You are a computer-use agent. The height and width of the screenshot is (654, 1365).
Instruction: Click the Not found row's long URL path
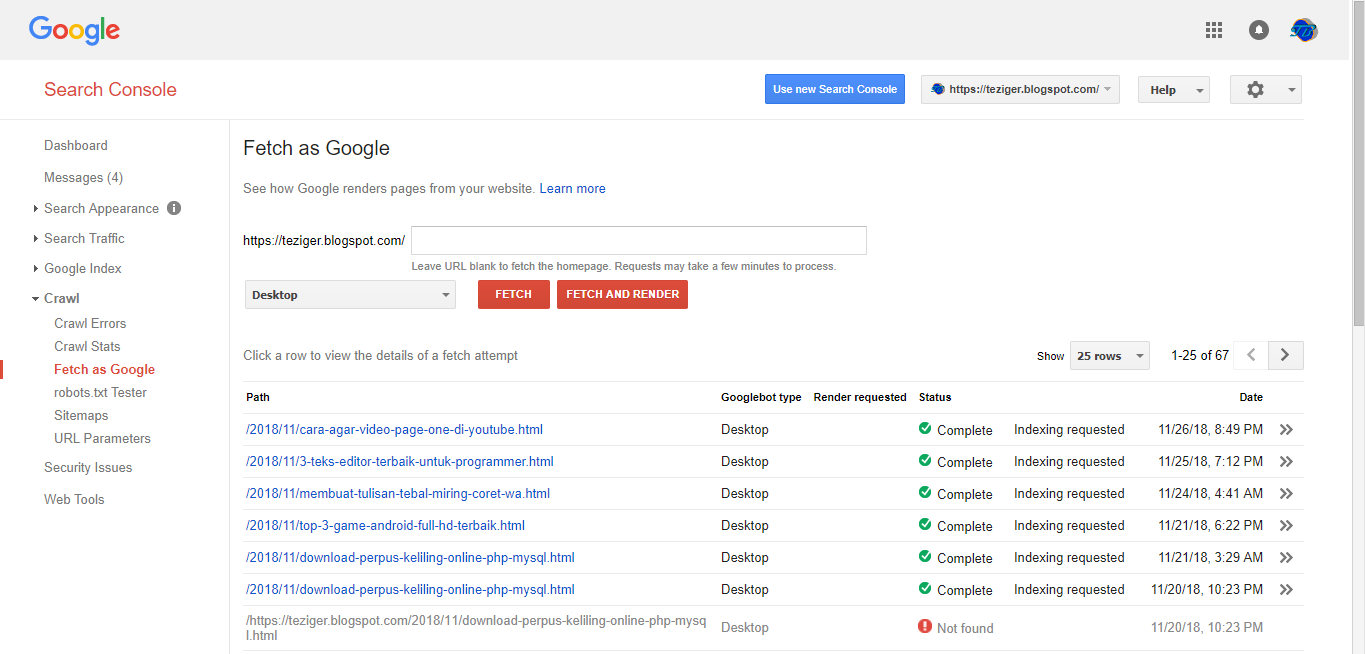coord(476,628)
